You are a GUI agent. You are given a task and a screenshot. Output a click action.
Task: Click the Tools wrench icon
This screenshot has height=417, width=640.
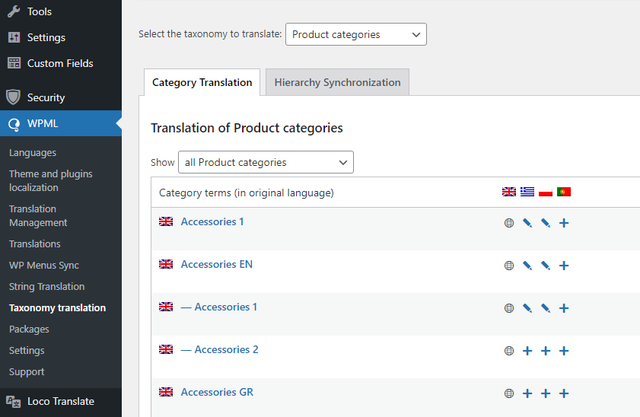point(13,11)
